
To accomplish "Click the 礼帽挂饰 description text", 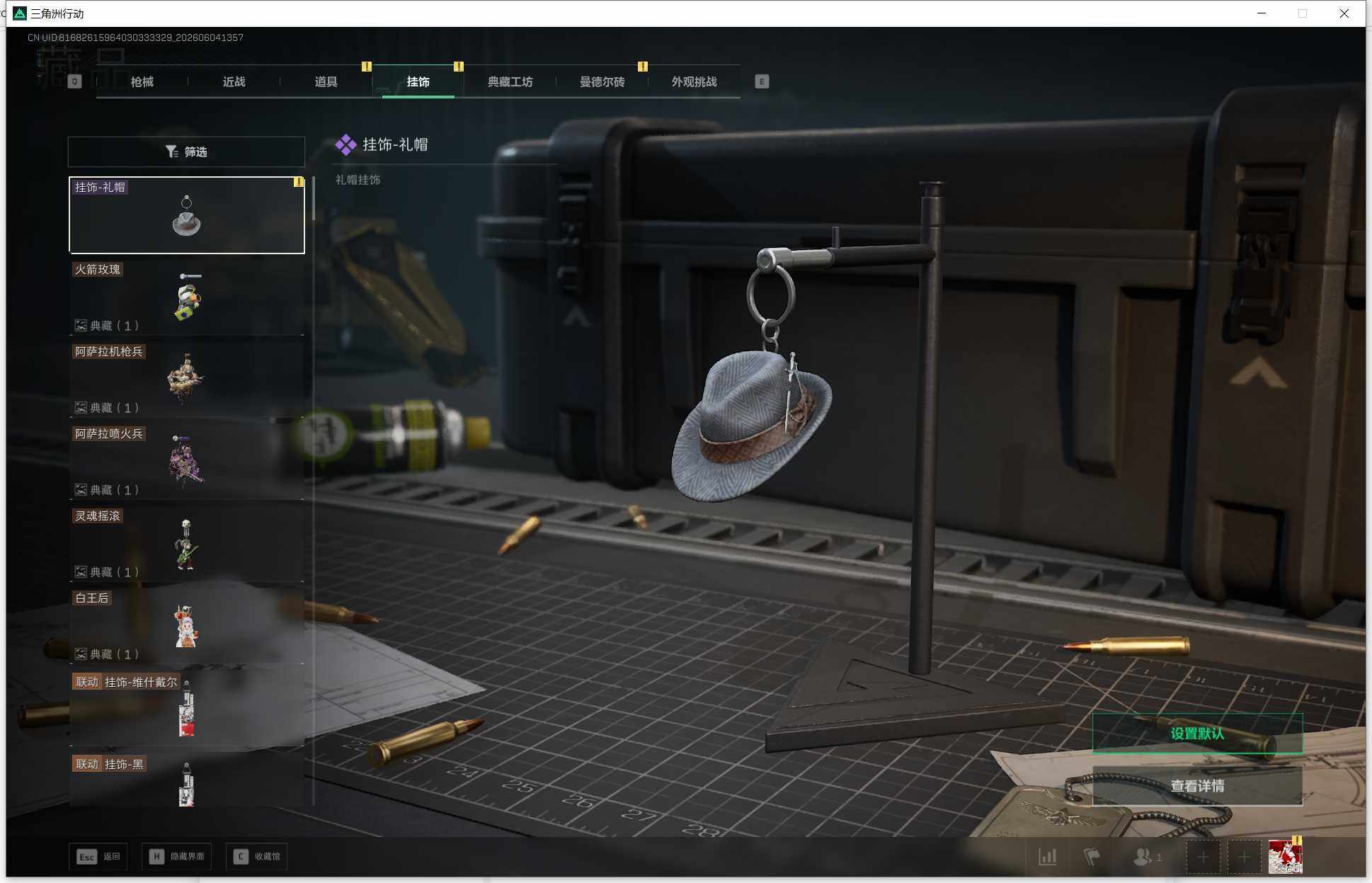I will coord(358,180).
